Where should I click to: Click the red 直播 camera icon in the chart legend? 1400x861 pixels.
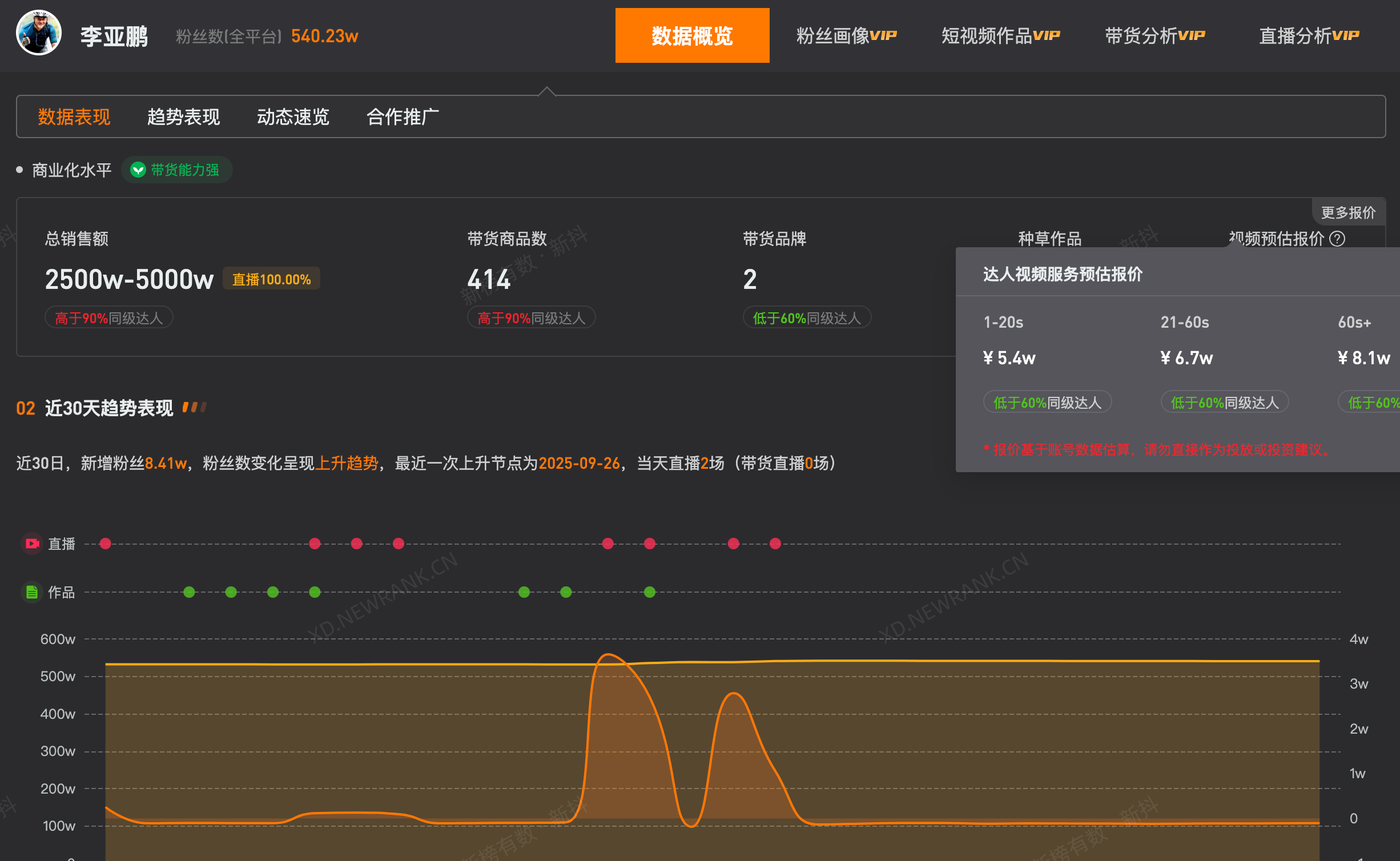coord(32,544)
